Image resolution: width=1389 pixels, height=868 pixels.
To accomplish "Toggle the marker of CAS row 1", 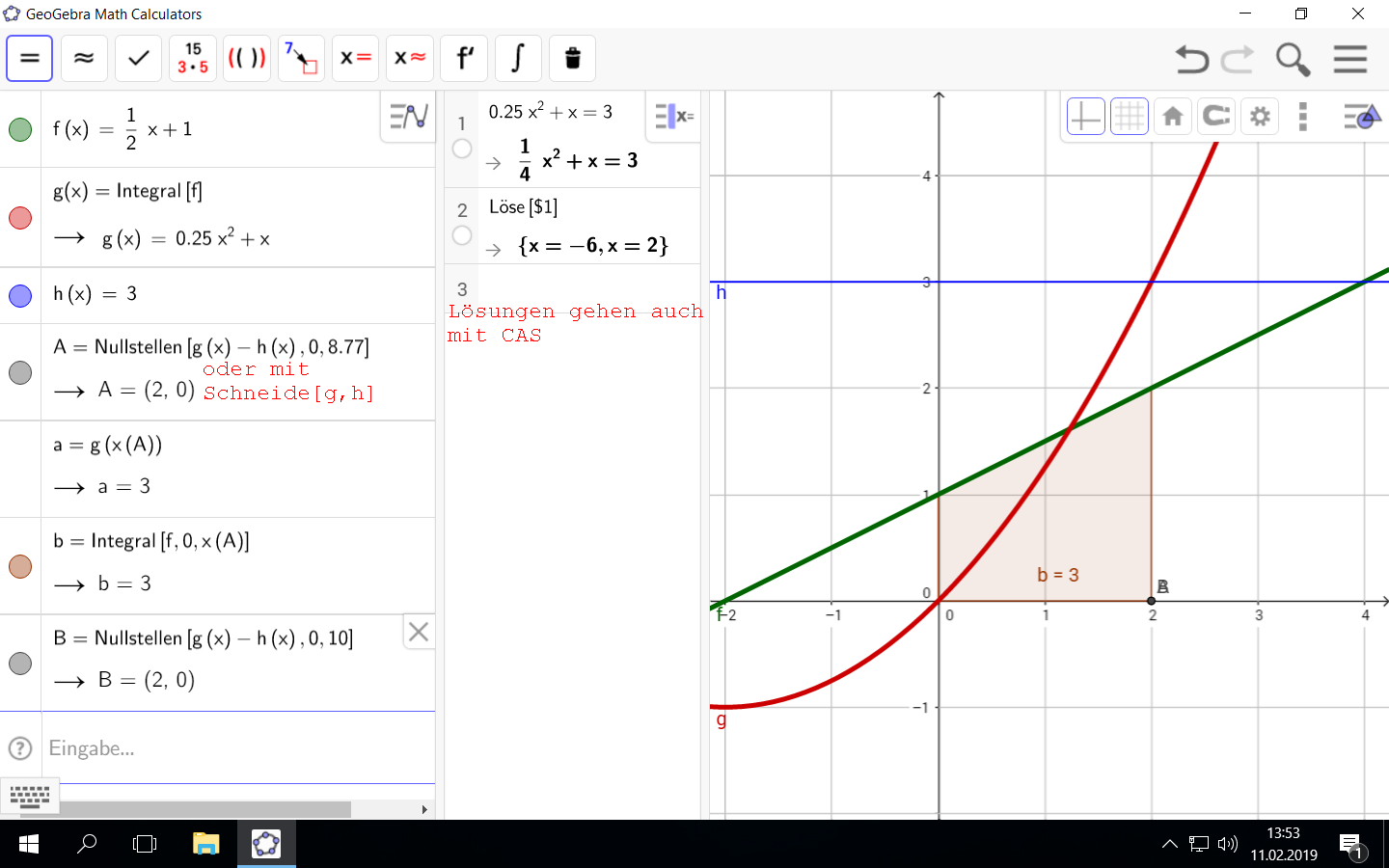I will [462, 149].
